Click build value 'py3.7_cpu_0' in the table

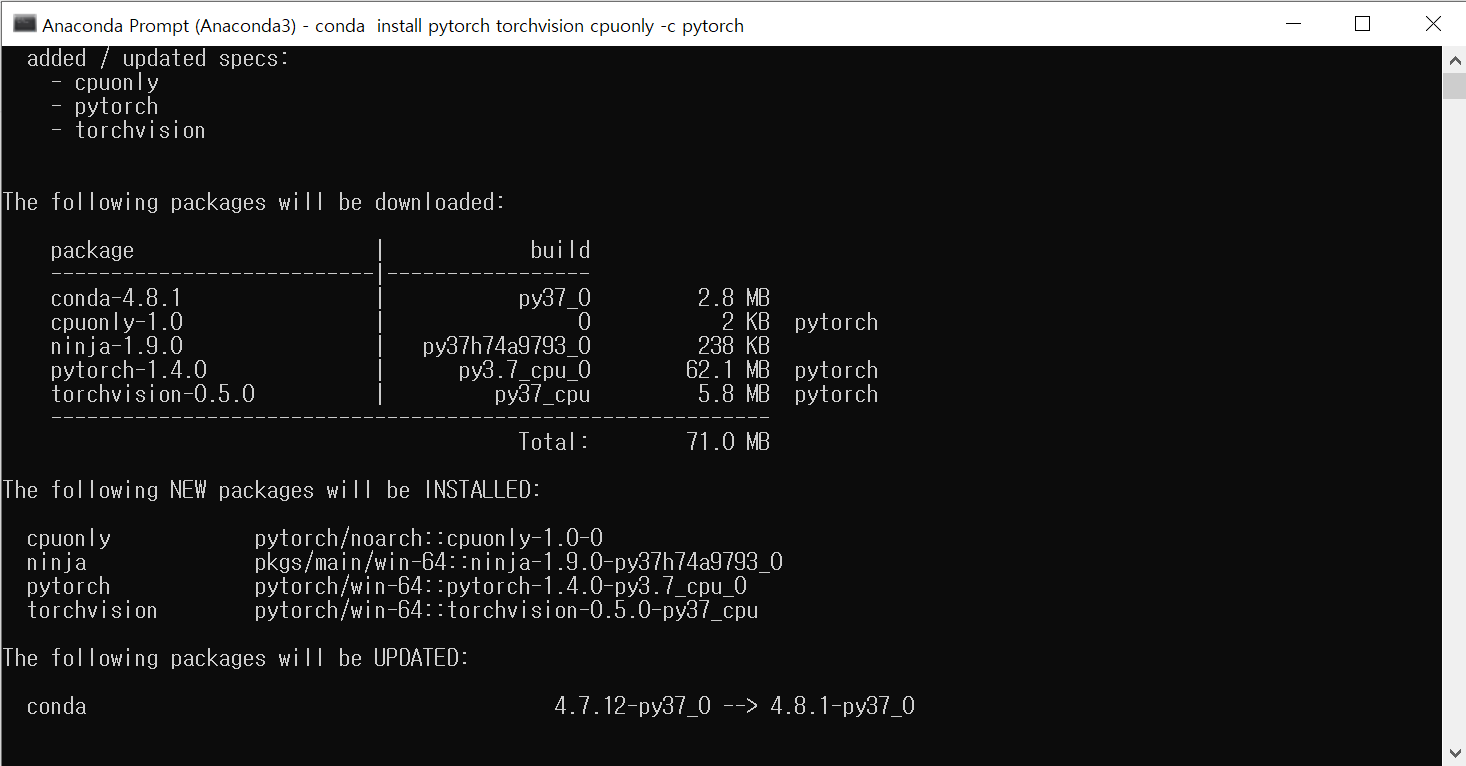(525, 371)
